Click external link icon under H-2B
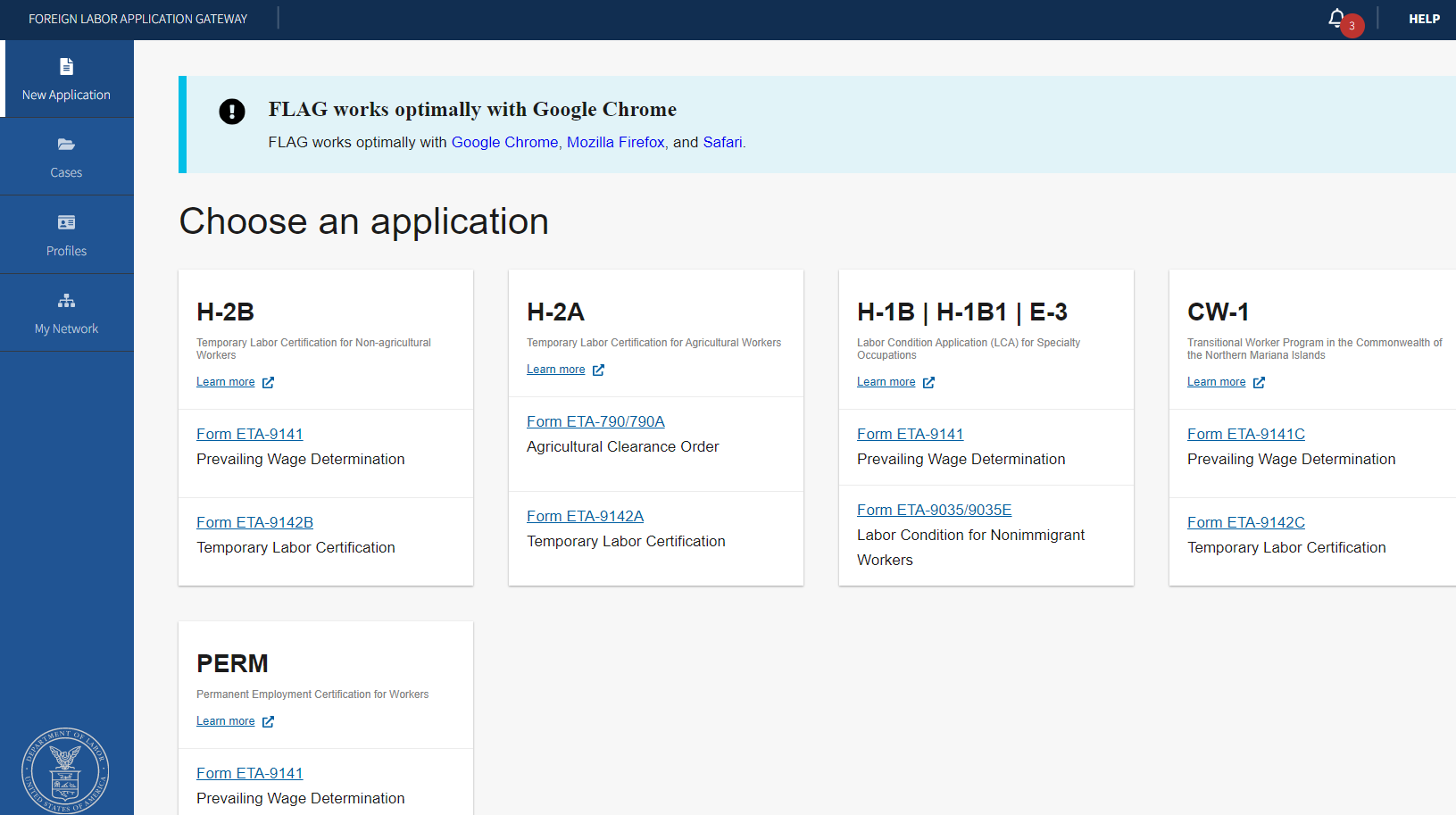 point(268,382)
